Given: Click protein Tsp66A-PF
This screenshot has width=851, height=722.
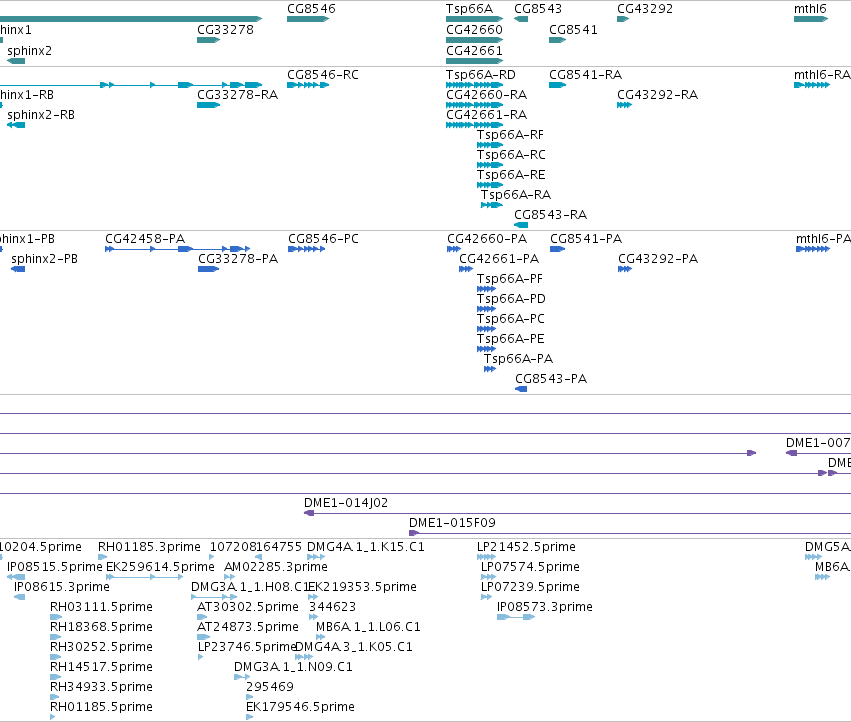Looking at the screenshot, I should [x=486, y=289].
